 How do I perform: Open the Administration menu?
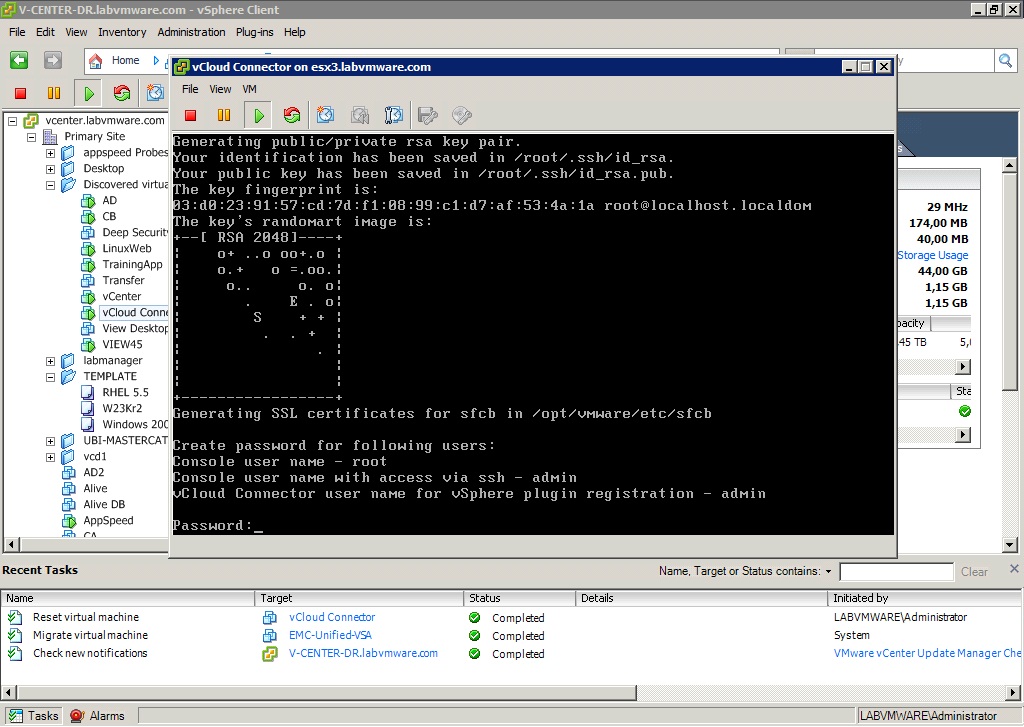coord(191,32)
